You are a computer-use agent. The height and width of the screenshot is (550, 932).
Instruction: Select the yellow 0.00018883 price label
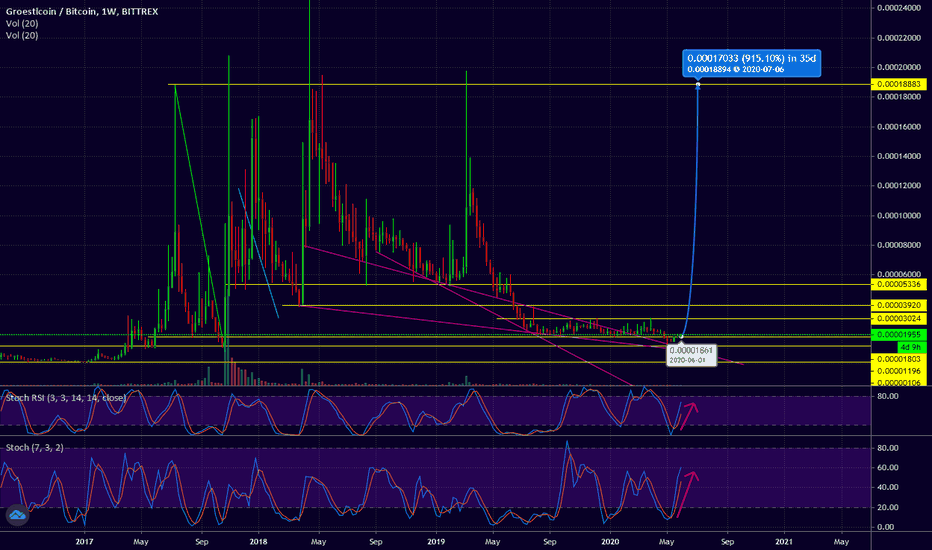point(899,84)
